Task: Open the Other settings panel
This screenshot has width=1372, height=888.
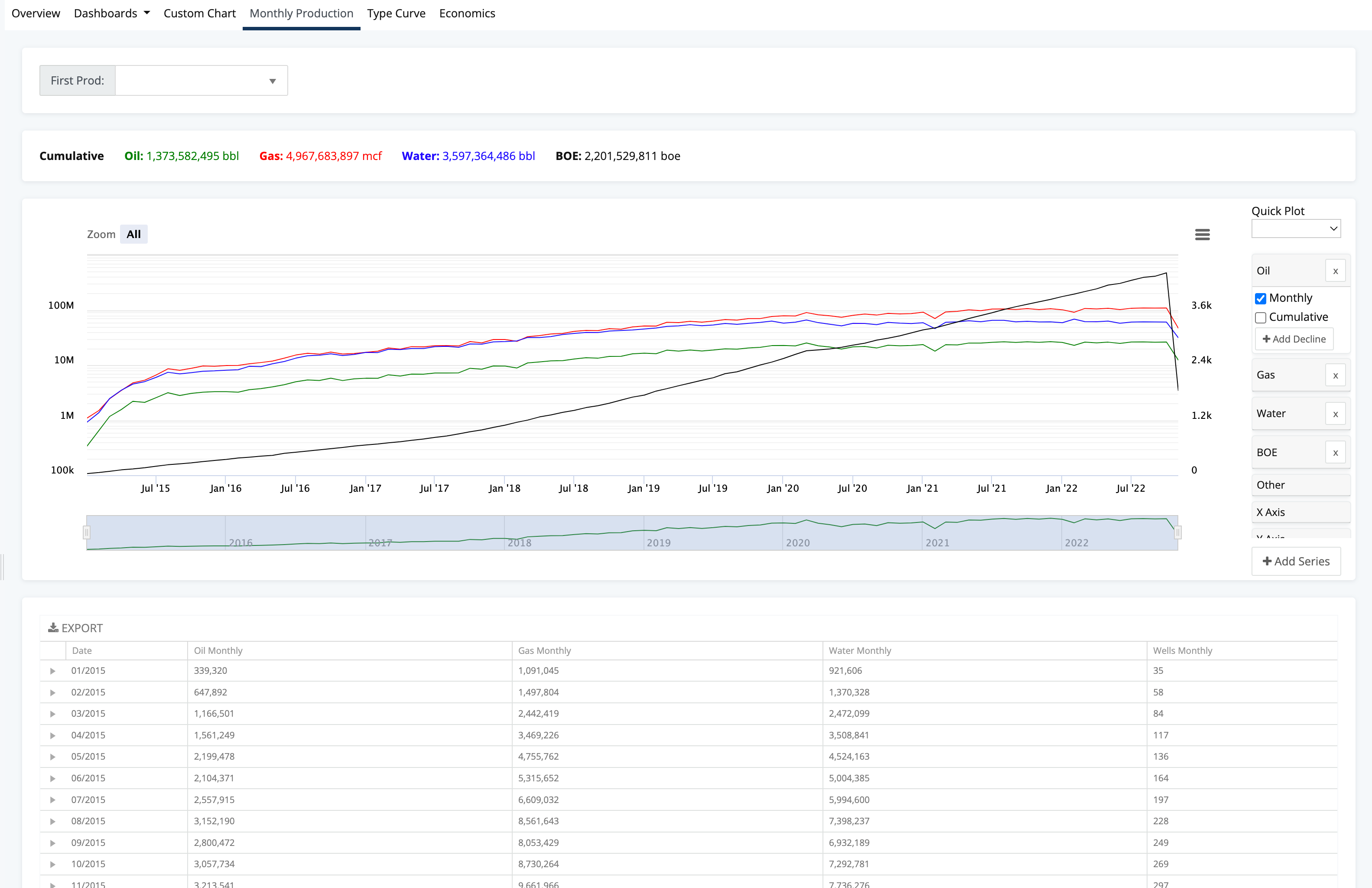Action: [x=1300, y=485]
